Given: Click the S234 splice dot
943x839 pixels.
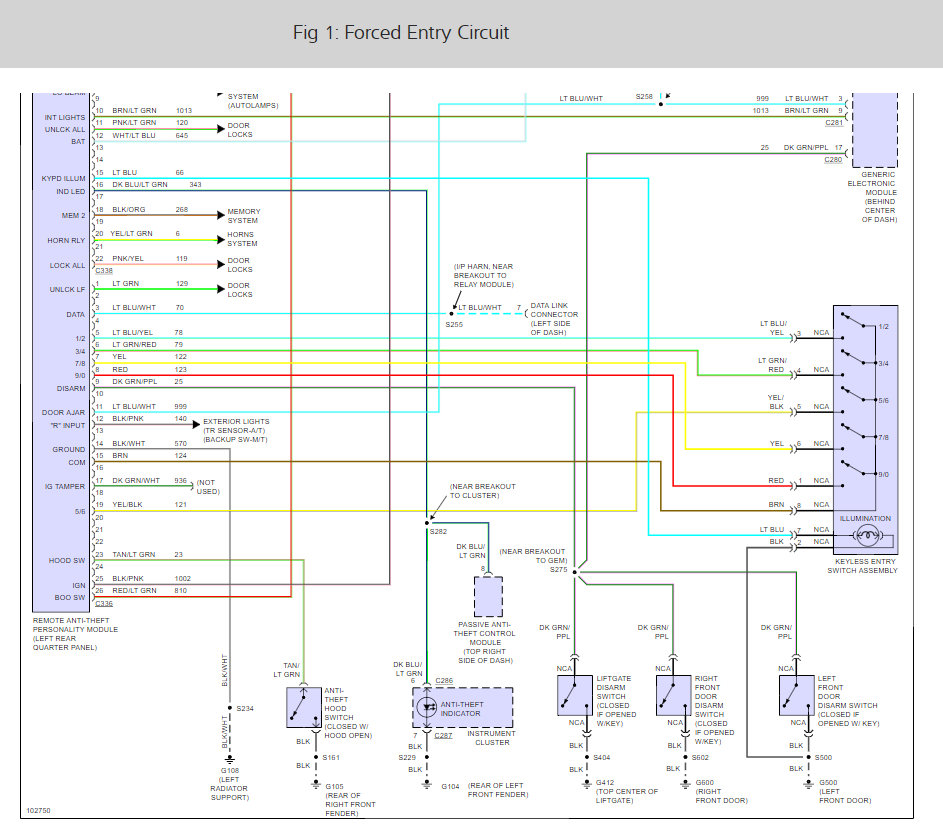Looking at the screenshot, I should click(230, 708).
